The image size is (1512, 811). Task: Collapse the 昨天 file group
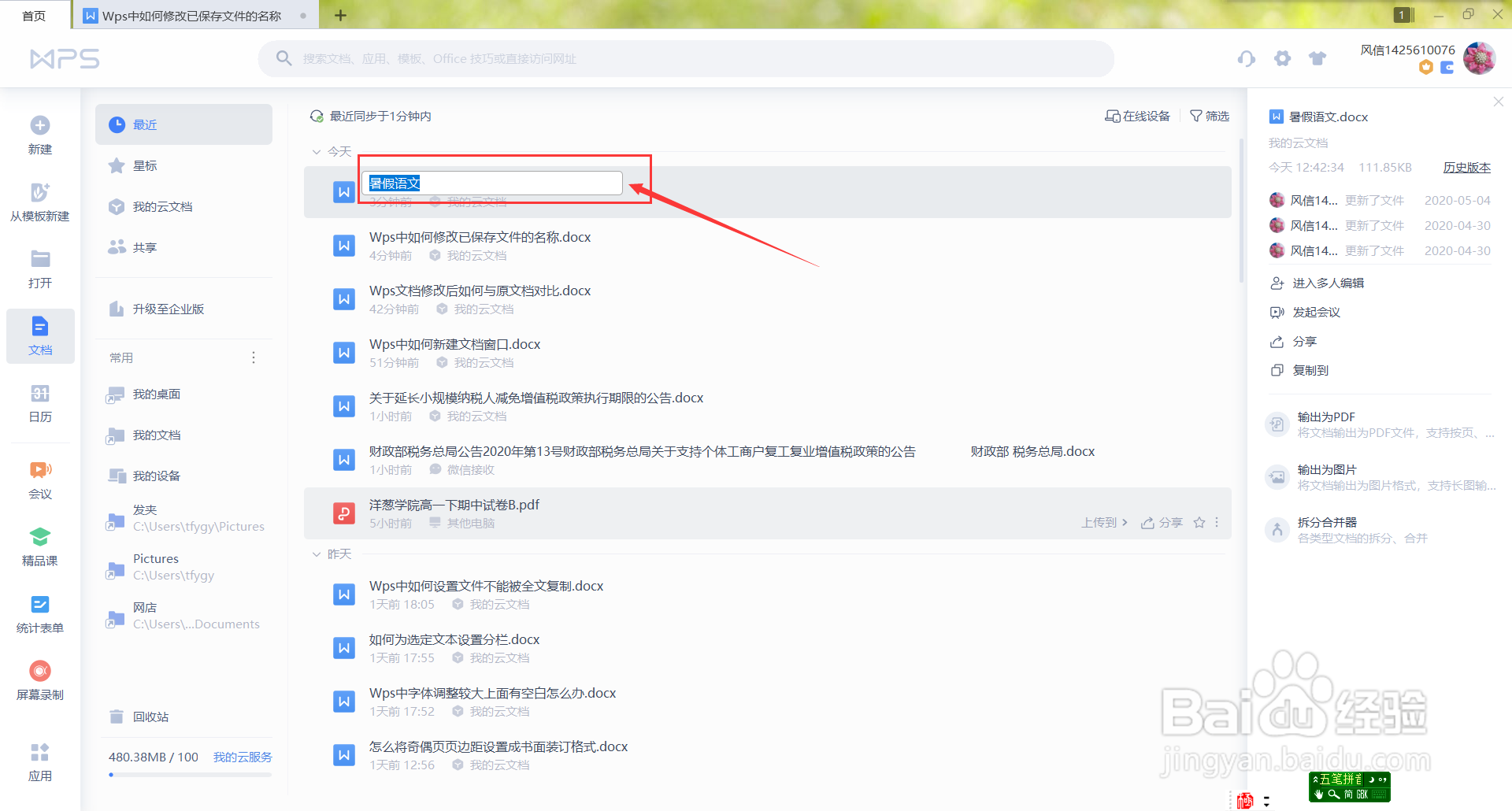pos(317,554)
